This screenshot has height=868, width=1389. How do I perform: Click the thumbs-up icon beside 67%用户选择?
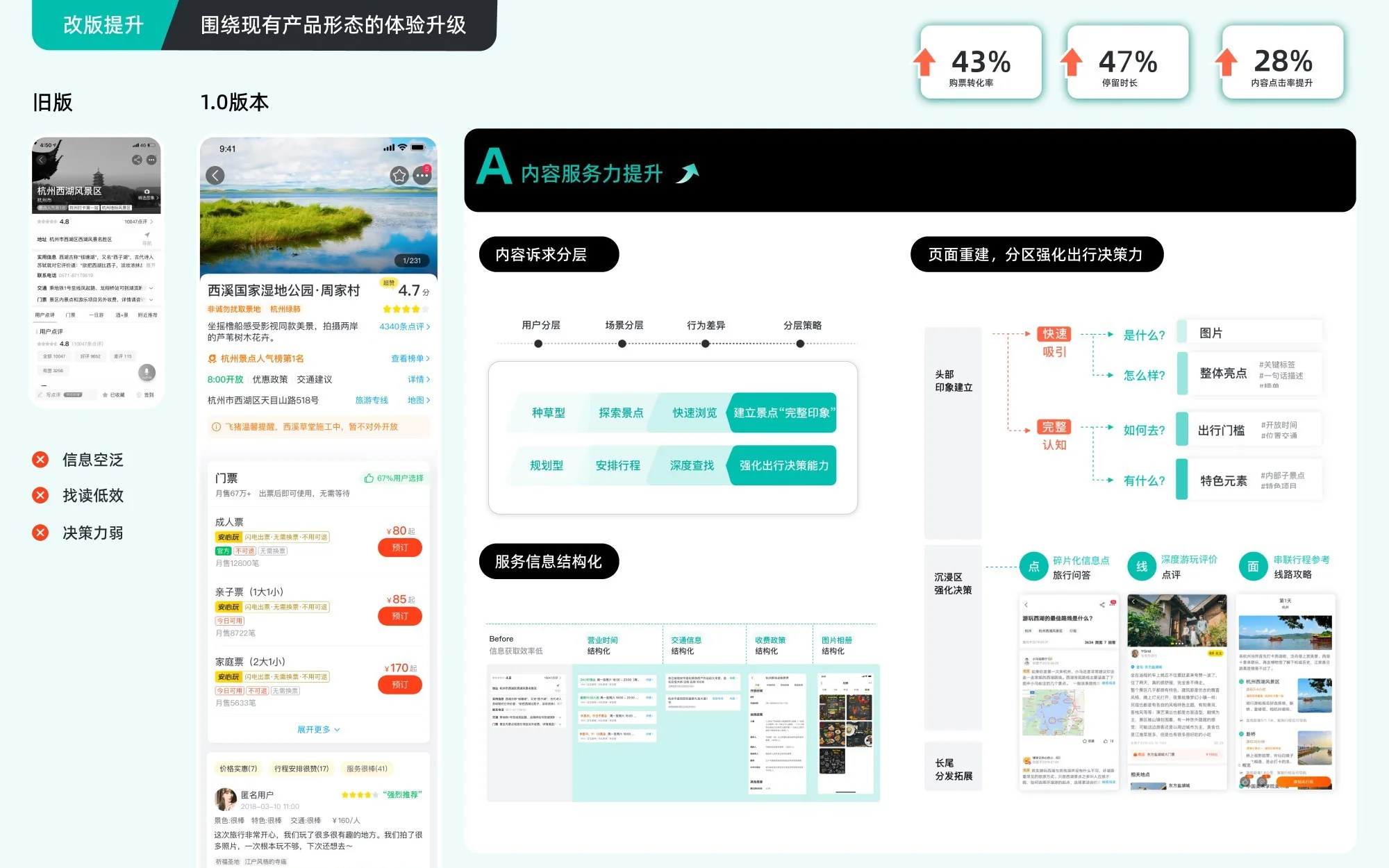pyautogui.click(x=369, y=478)
